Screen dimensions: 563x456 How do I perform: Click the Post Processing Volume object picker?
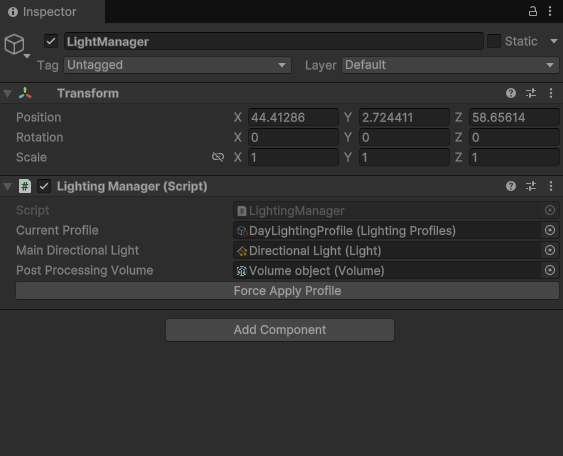[550, 270]
